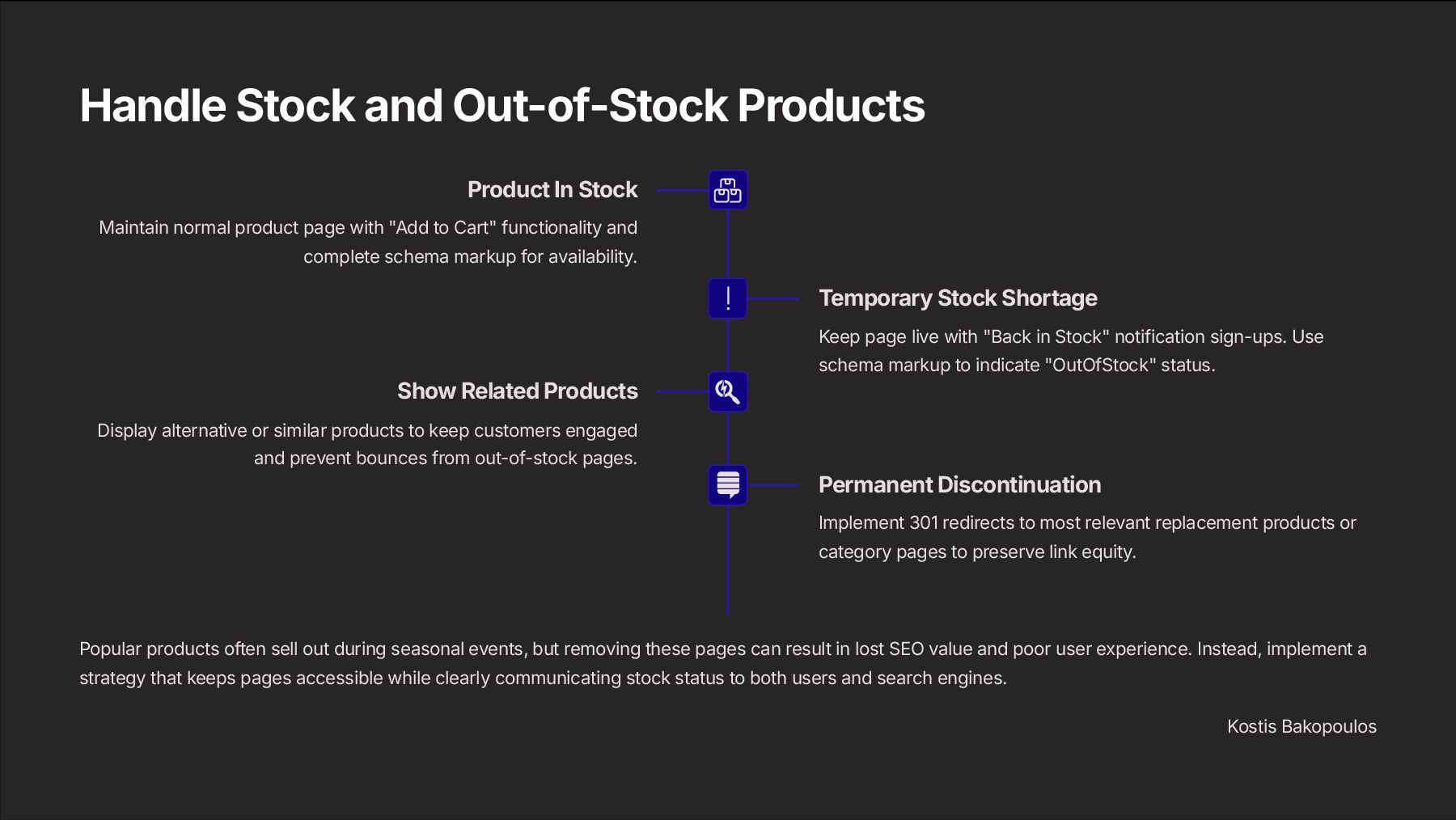Select the Product In Stock heading
This screenshot has width=1456, height=820.
point(552,190)
